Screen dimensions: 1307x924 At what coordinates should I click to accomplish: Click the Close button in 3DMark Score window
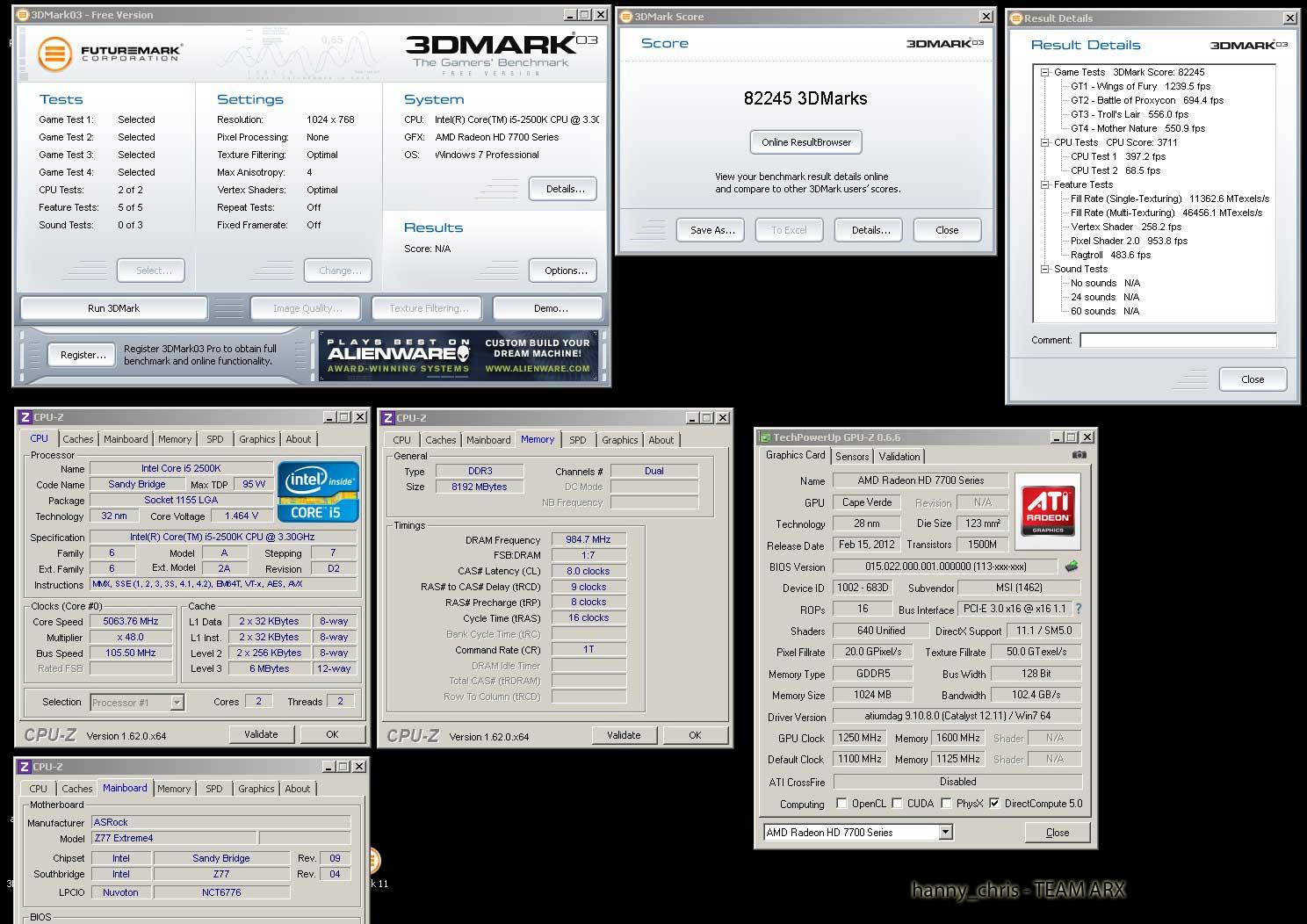coord(947,230)
